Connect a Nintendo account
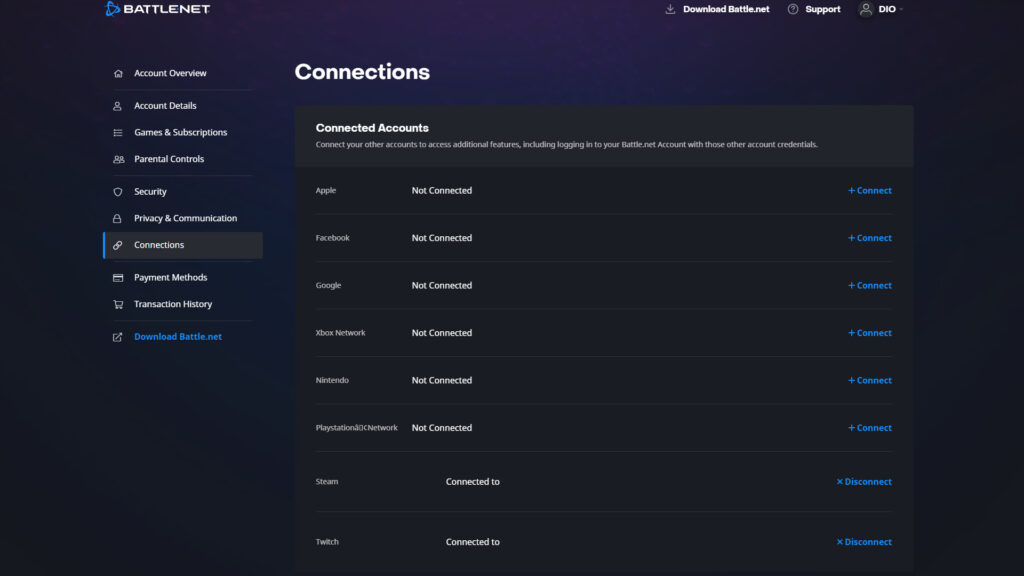 tap(869, 380)
